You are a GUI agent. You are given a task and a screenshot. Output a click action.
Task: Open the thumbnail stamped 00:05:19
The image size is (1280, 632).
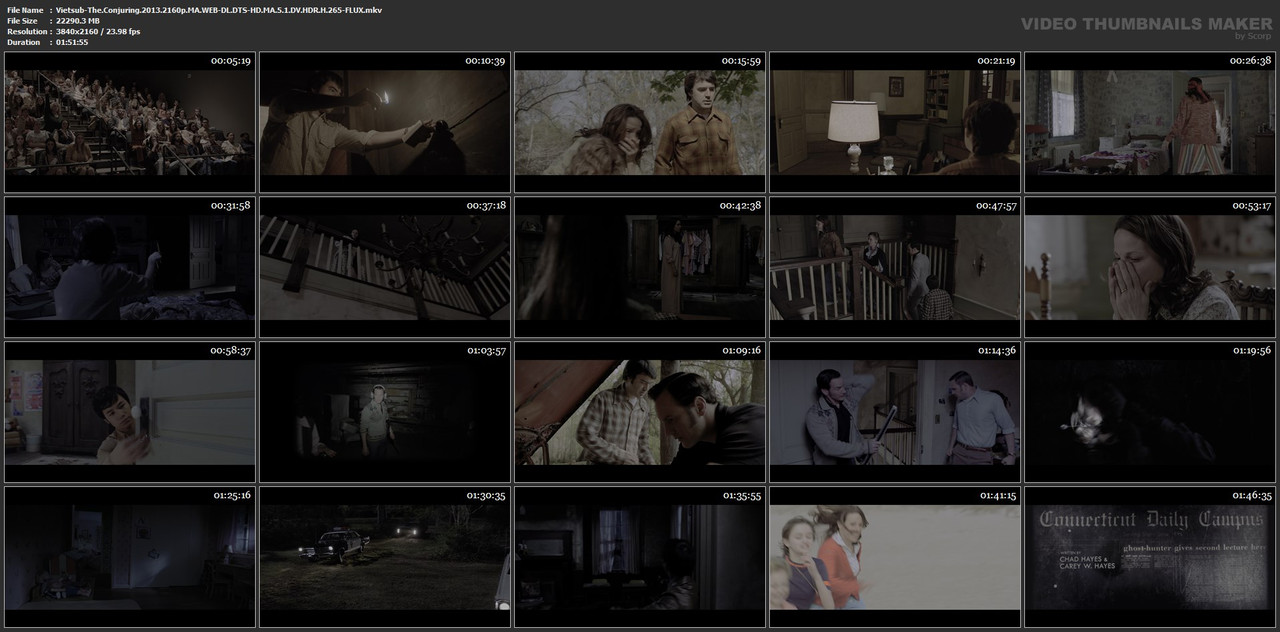(x=130, y=122)
